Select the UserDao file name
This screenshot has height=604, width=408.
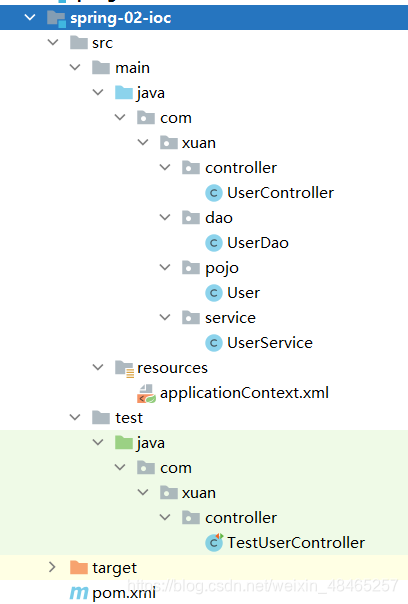pyautogui.click(x=258, y=243)
